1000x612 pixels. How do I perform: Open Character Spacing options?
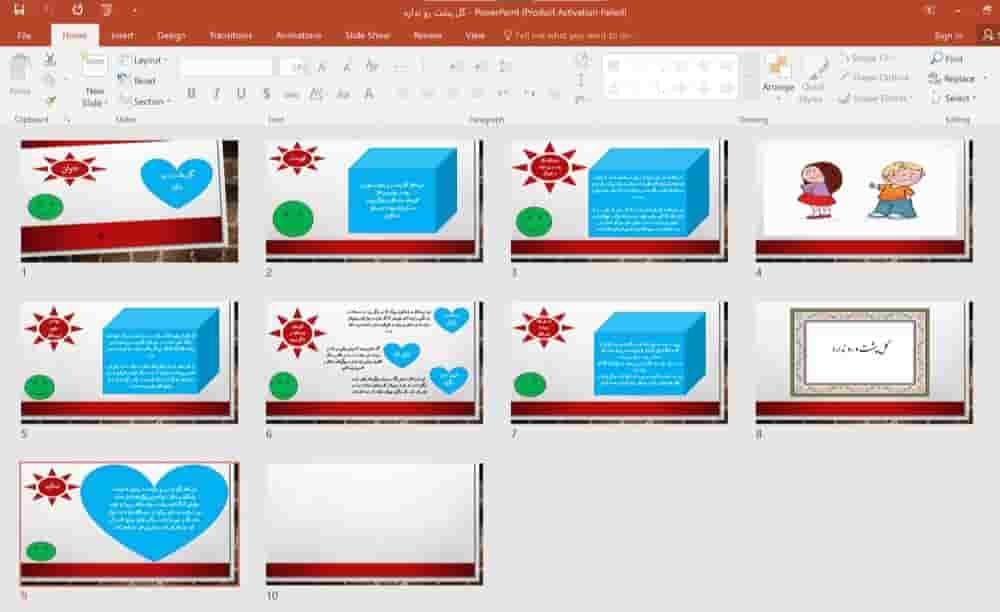[x=316, y=94]
